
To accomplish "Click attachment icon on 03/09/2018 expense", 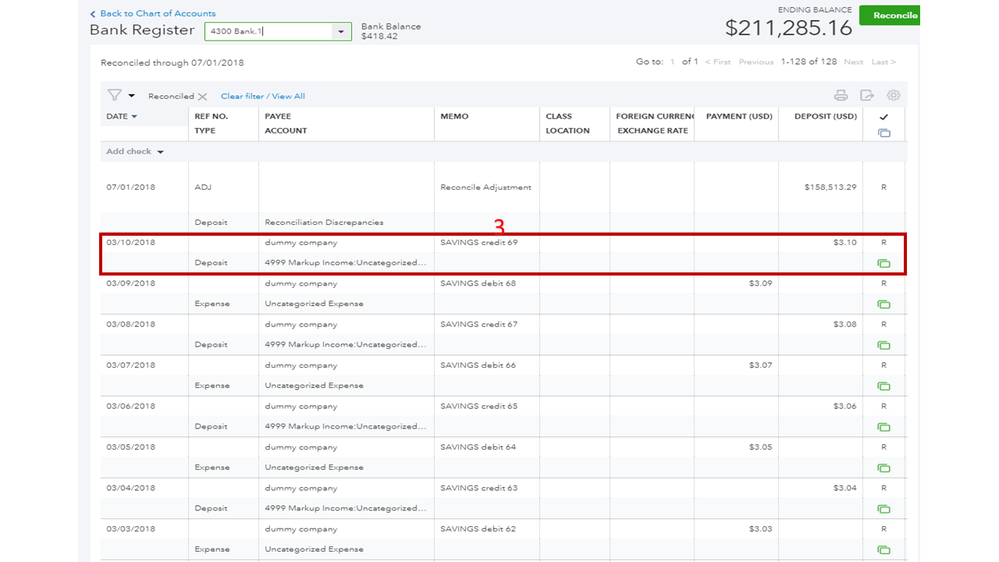I will 883,304.
